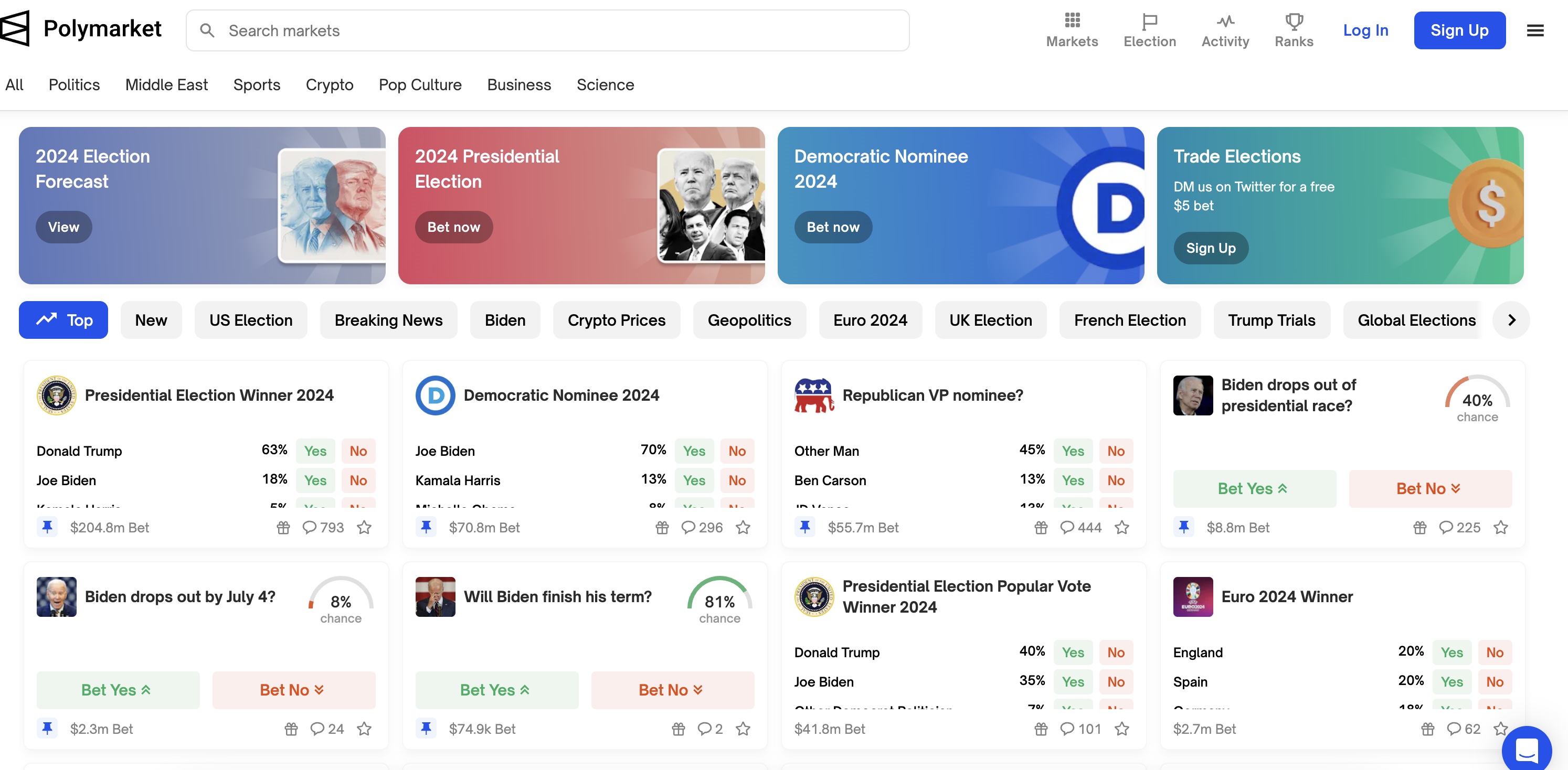
Task: Click Sign Up on Trade Elections banner
Action: 1211,248
